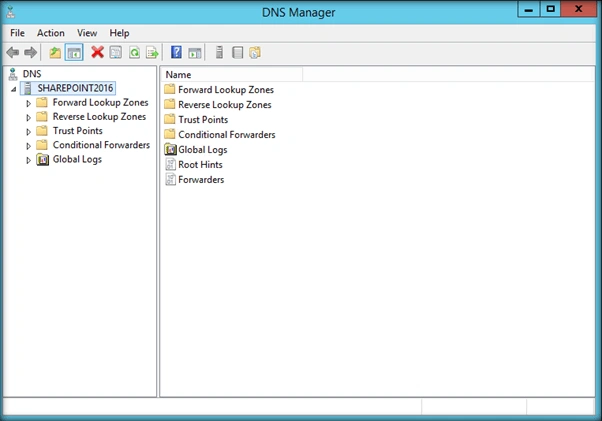Collapse the SHAREPOINT2016 server node

coord(13,89)
